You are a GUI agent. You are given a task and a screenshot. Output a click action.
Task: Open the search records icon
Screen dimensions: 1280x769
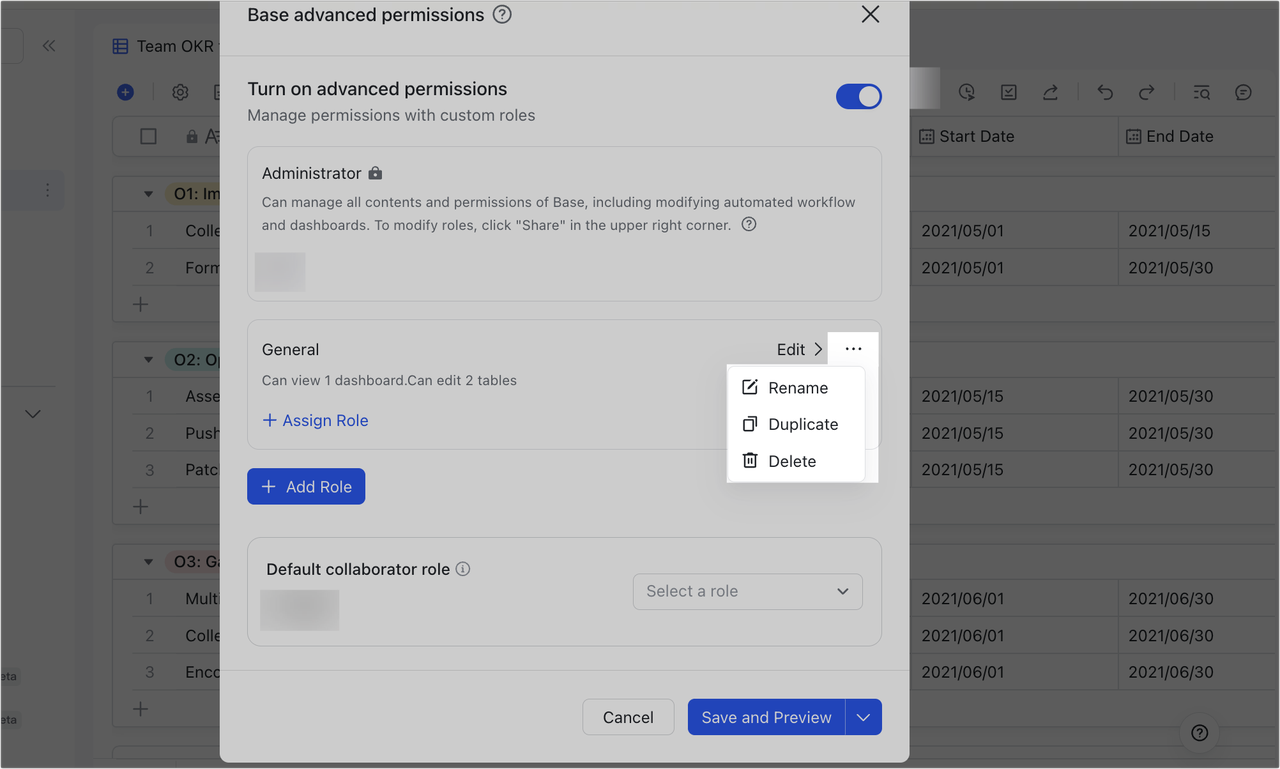(x=1200, y=91)
